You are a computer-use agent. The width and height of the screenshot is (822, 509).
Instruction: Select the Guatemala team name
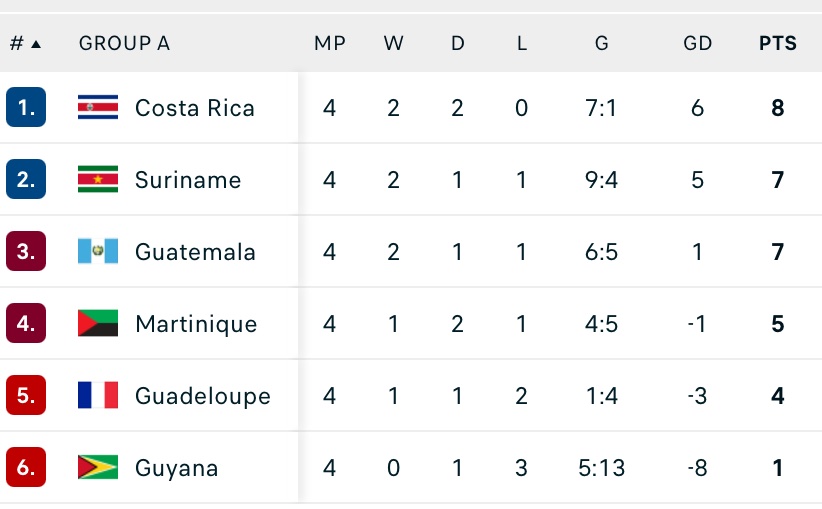(x=195, y=252)
